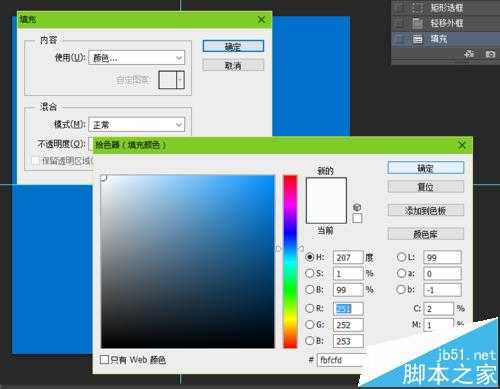Click the S percent field showing 1

pos(348,273)
